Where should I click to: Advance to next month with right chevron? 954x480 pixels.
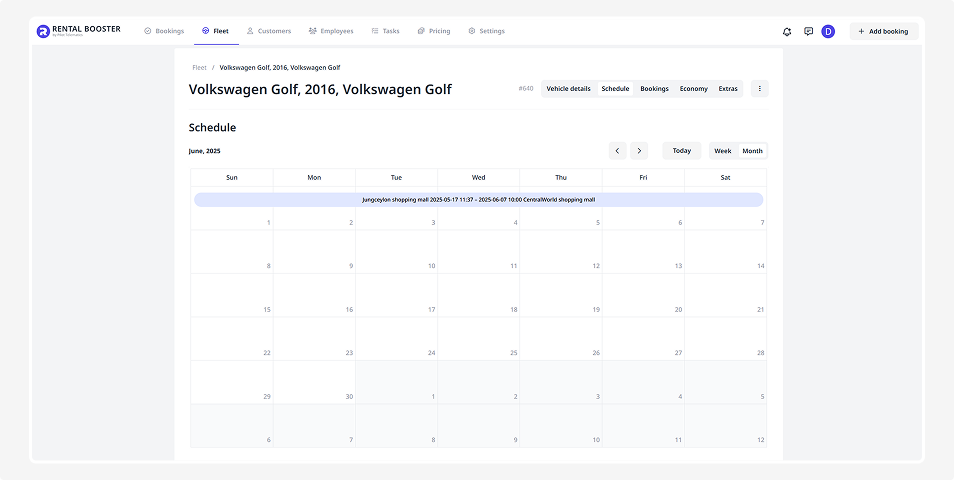click(639, 151)
